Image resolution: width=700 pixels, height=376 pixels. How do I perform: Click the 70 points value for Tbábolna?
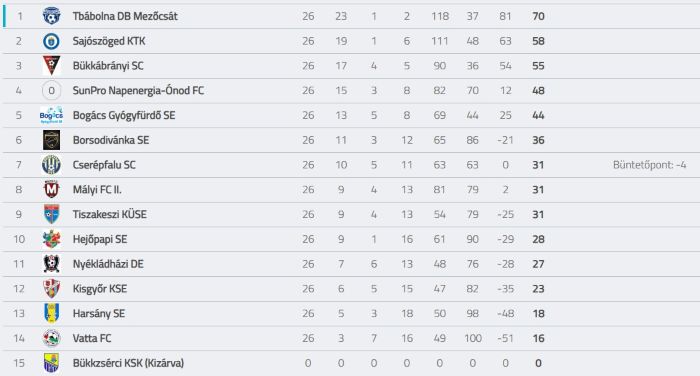[x=538, y=16]
